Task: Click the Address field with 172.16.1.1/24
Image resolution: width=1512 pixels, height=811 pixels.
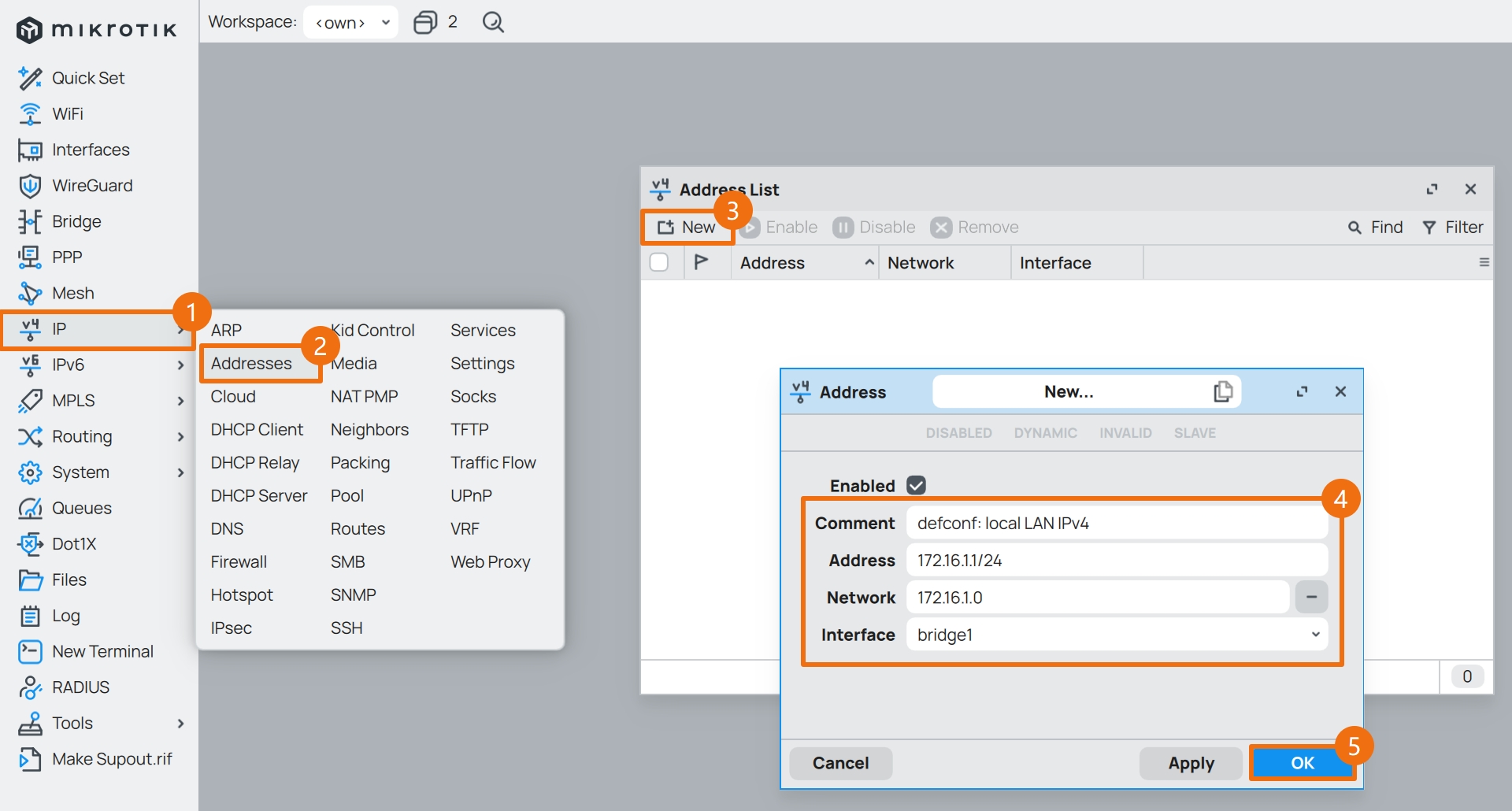Action: click(x=1117, y=560)
